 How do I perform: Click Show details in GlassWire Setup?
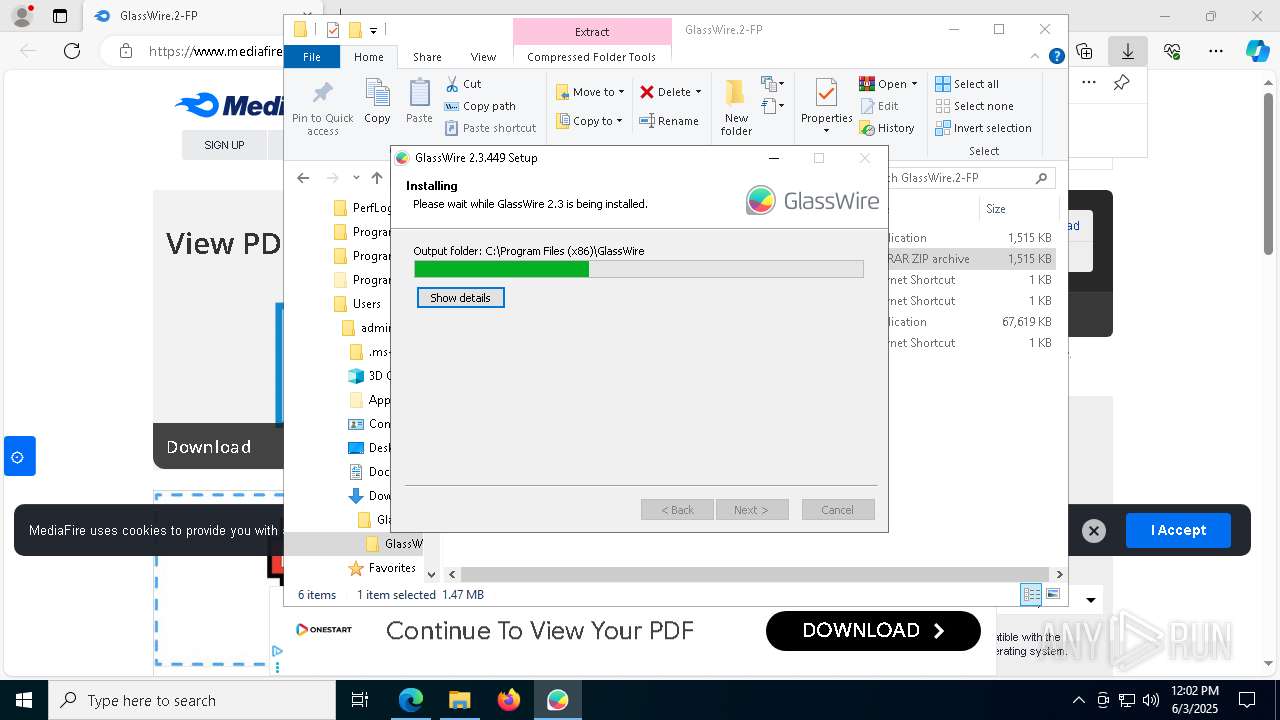460,298
